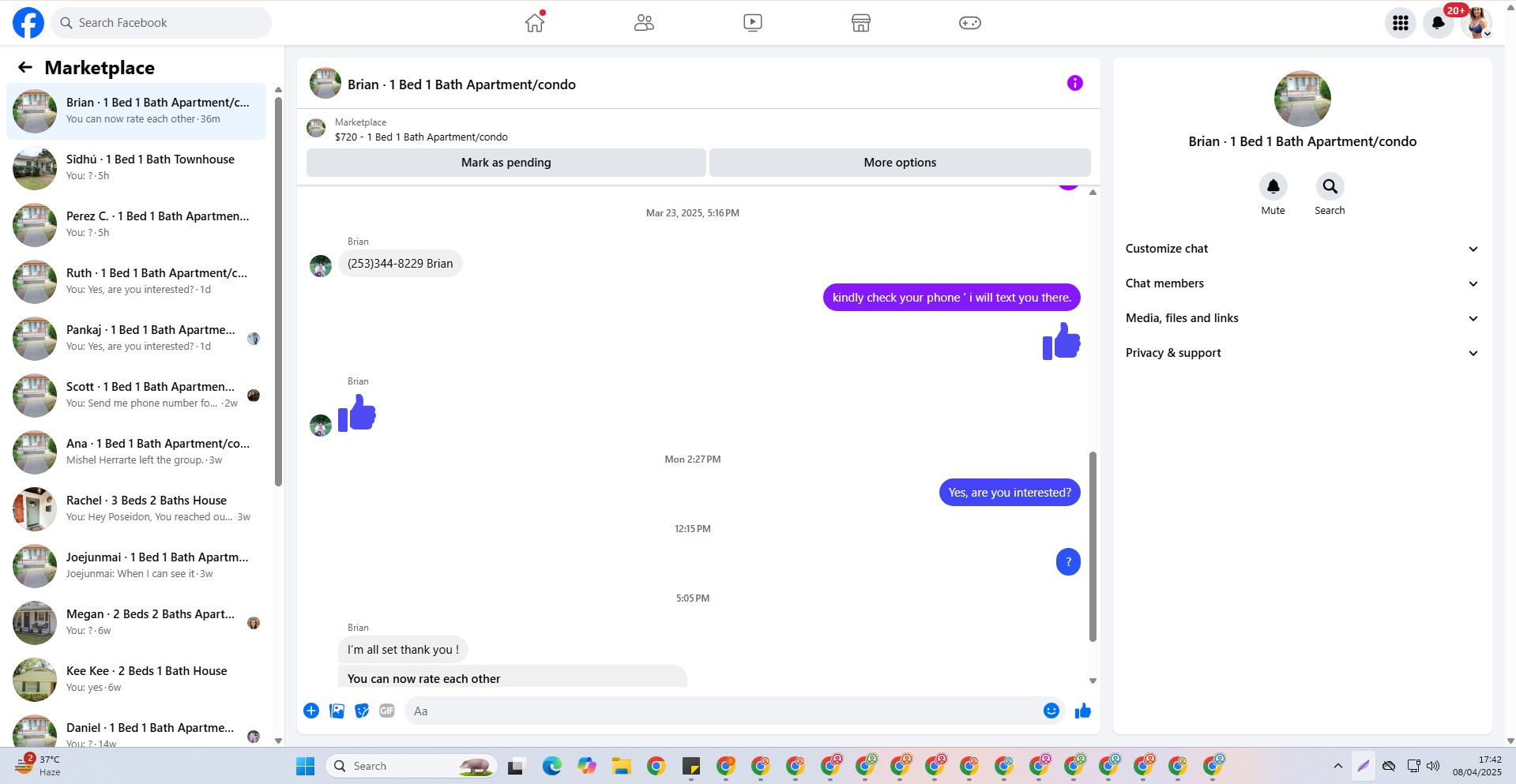Open Ana apartment conversation
Image resolution: width=1516 pixels, height=784 pixels.
(136, 452)
